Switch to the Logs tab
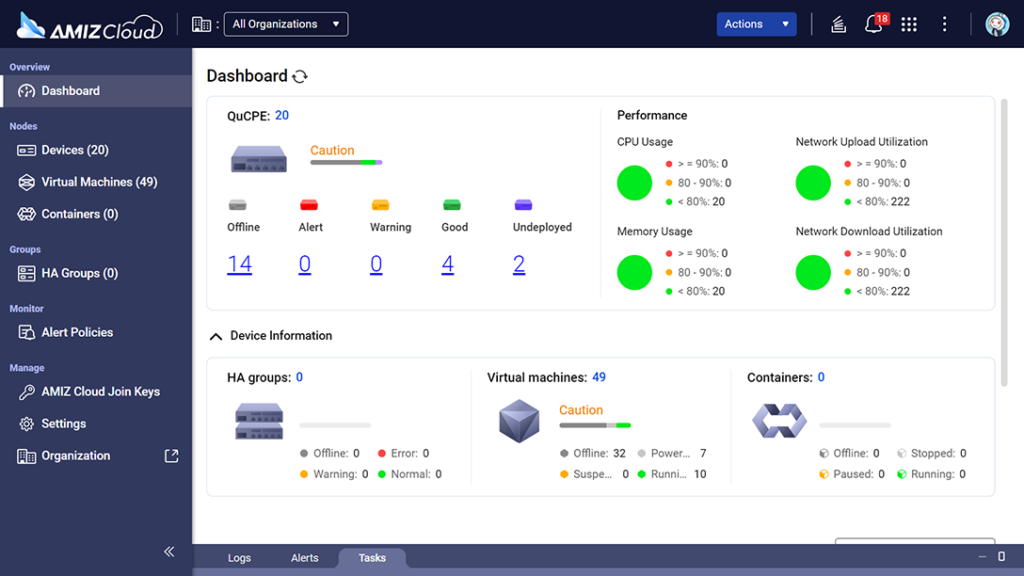This screenshot has width=1024, height=576. [x=239, y=557]
